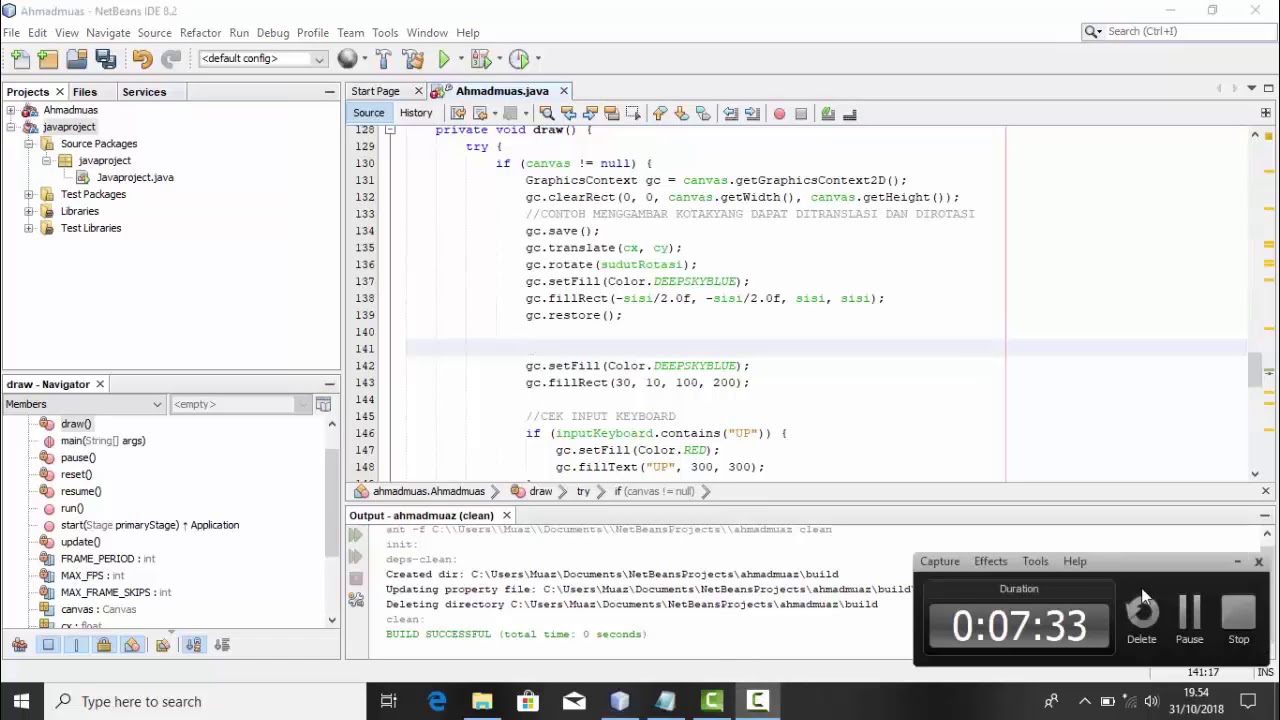Expand the Test Packages node
Viewport: 1280px width, 720px height.
[x=29, y=194]
